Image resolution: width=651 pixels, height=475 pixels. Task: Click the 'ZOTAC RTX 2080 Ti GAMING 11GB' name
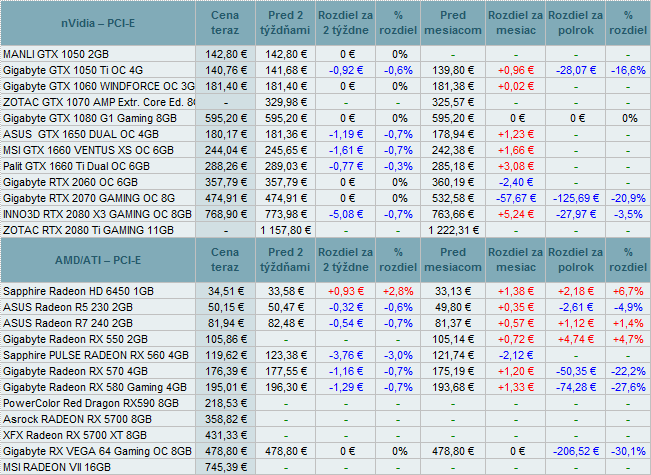[88, 230]
